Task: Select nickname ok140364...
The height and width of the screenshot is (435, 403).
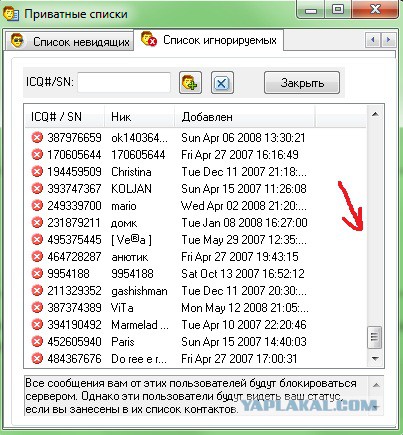Action: (139, 138)
